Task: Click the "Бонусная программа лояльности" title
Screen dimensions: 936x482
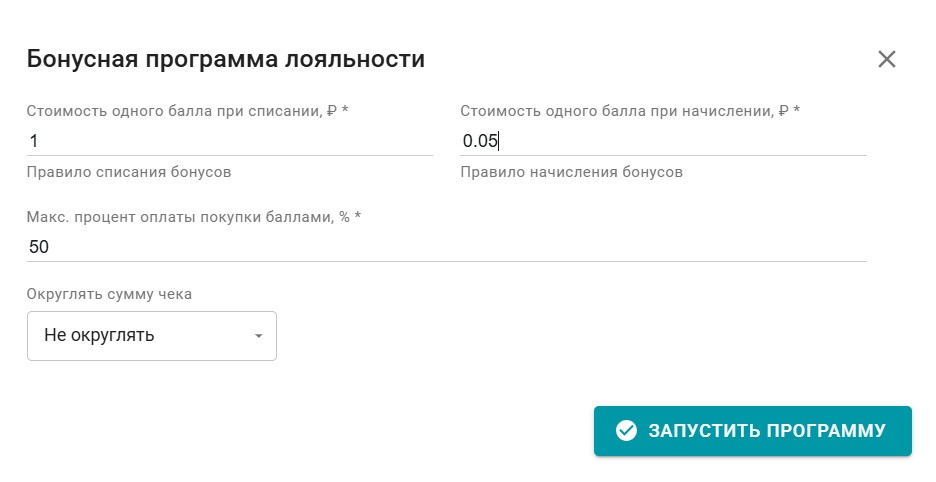Action: [x=226, y=59]
